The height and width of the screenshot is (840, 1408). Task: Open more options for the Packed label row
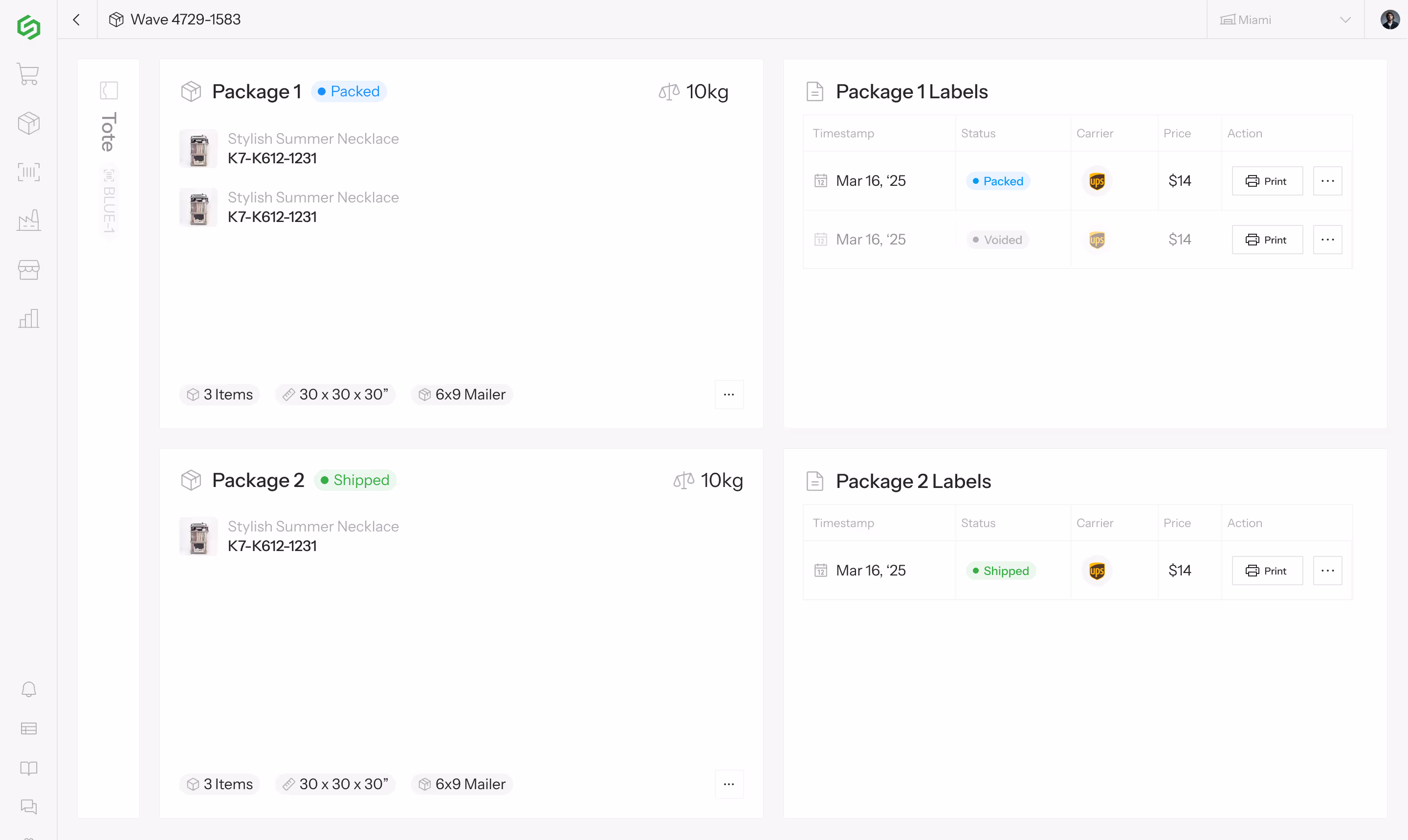point(1328,181)
